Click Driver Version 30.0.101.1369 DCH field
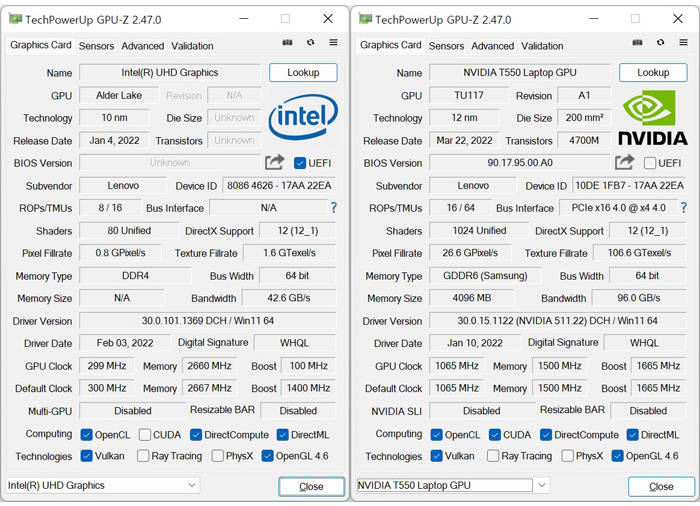Image resolution: width=700 pixels, height=506 pixels. pos(208,321)
